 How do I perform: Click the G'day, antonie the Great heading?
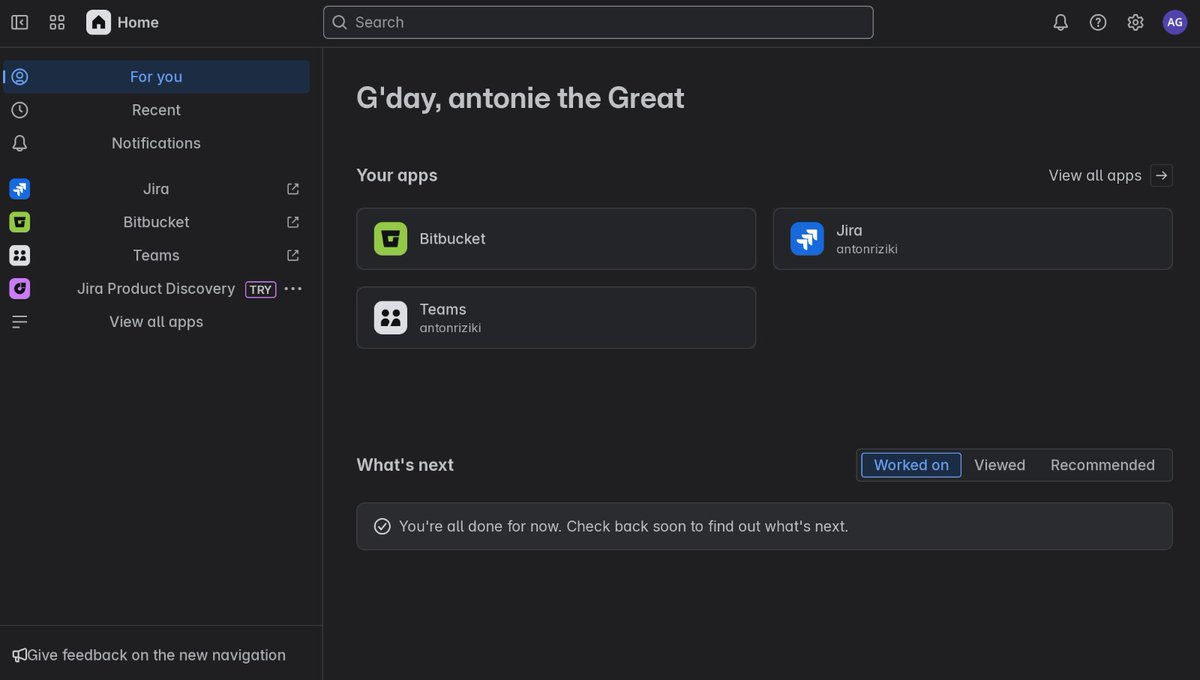520,98
